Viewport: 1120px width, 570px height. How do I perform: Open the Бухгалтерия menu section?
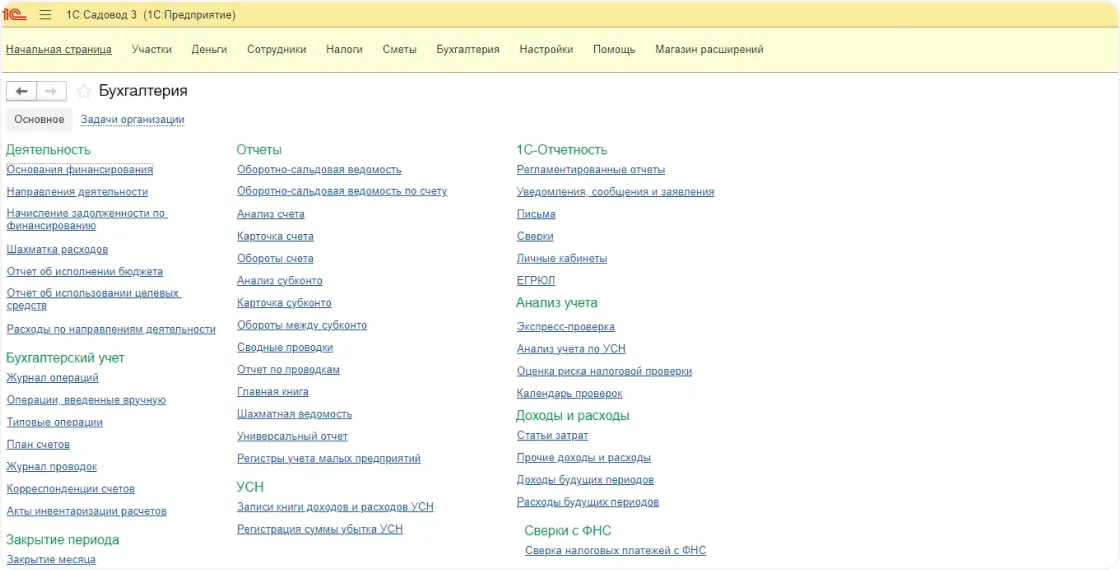click(x=468, y=49)
